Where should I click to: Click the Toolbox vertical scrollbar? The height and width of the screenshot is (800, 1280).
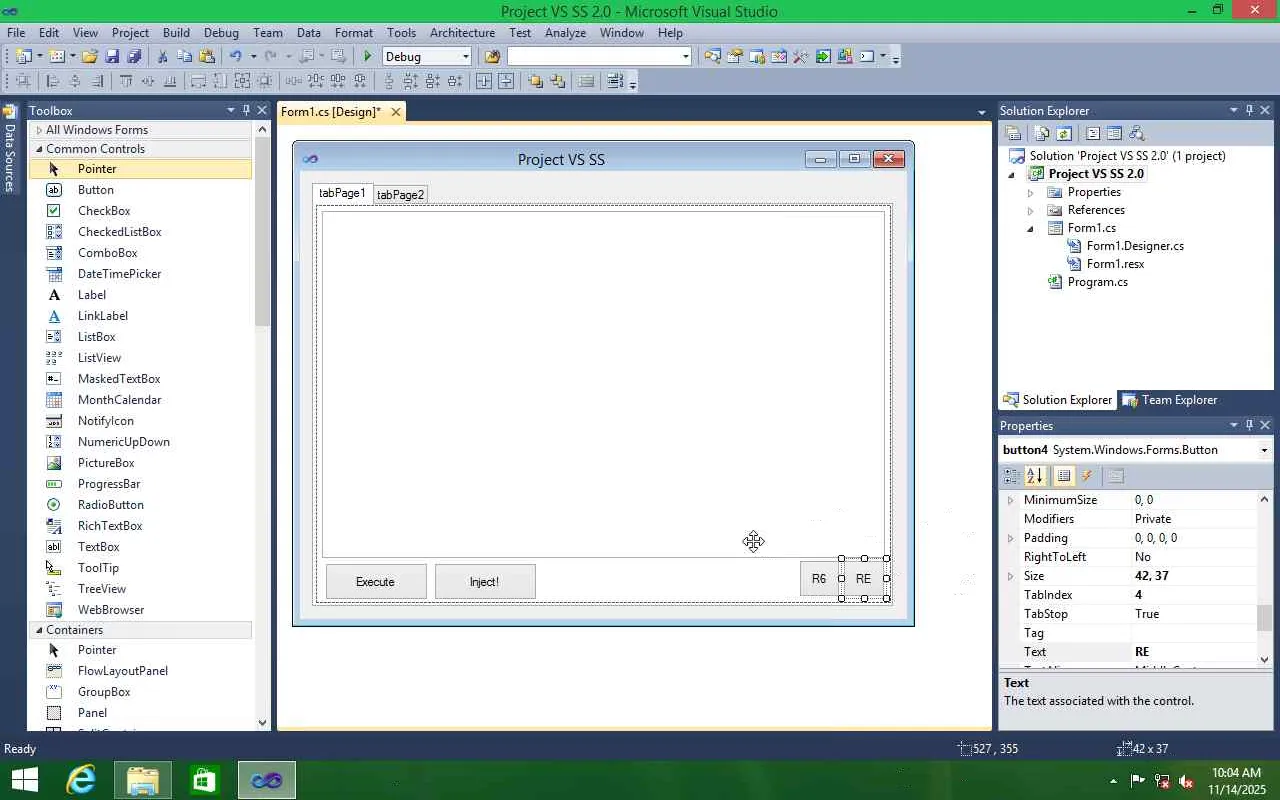tap(263, 232)
